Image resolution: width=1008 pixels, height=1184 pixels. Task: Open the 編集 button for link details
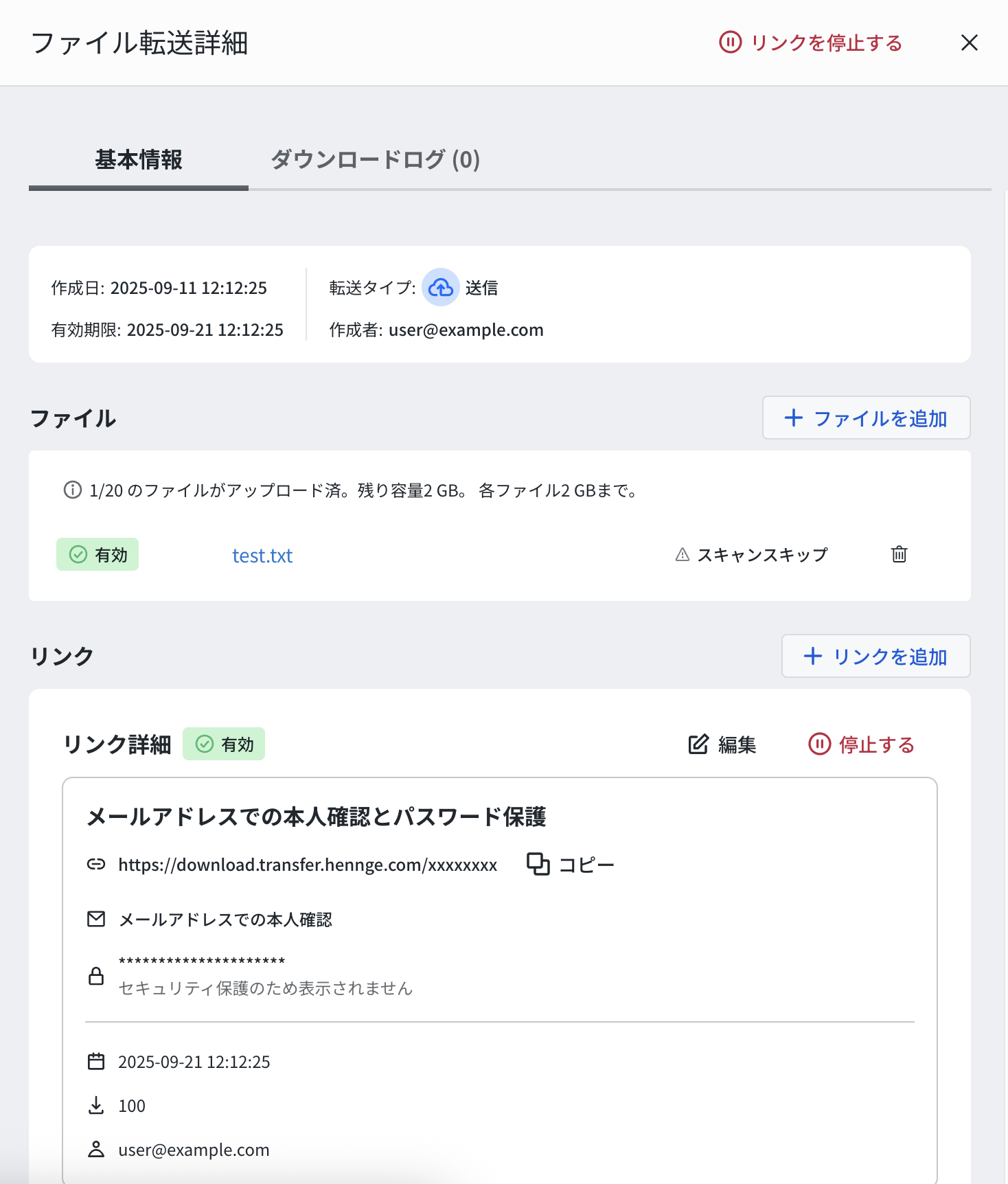722,744
